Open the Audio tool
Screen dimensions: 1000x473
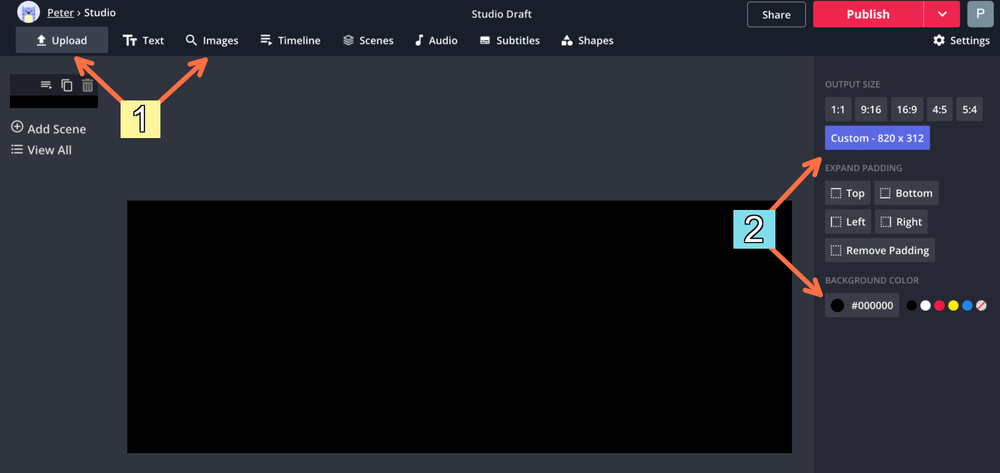(436, 41)
